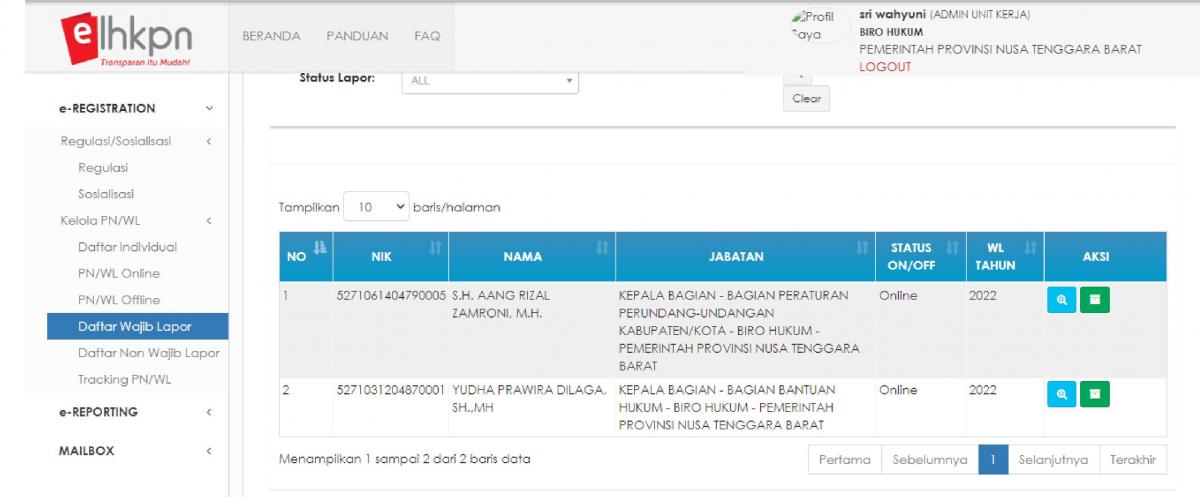
Task: Click the blue magnifier icon for Yudha Prawira
Action: pyautogui.click(x=1060, y=395)
